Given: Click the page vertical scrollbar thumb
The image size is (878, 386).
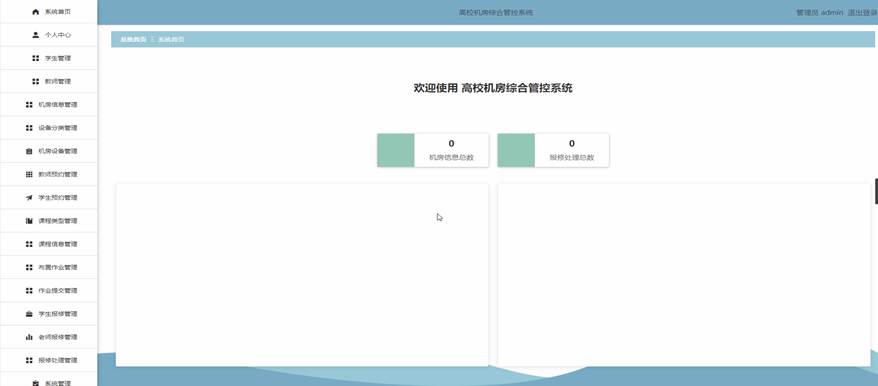Looking at the screenshot, I should [x=876, y=191].
